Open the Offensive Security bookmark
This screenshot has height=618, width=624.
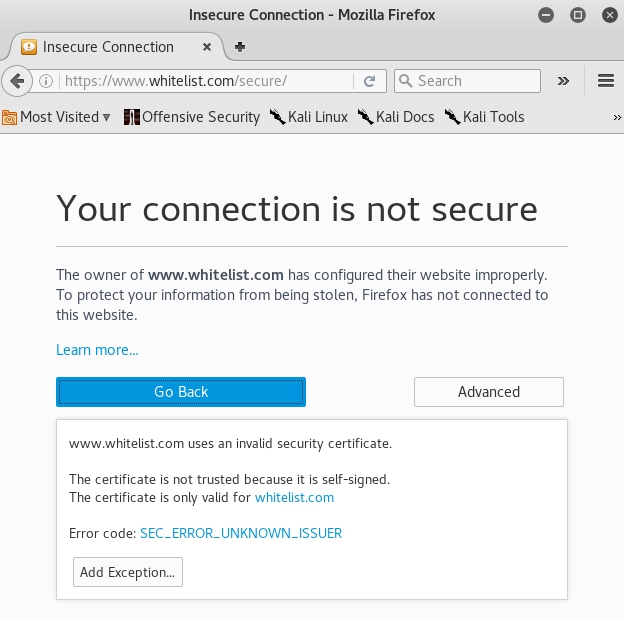pos(191,117)
